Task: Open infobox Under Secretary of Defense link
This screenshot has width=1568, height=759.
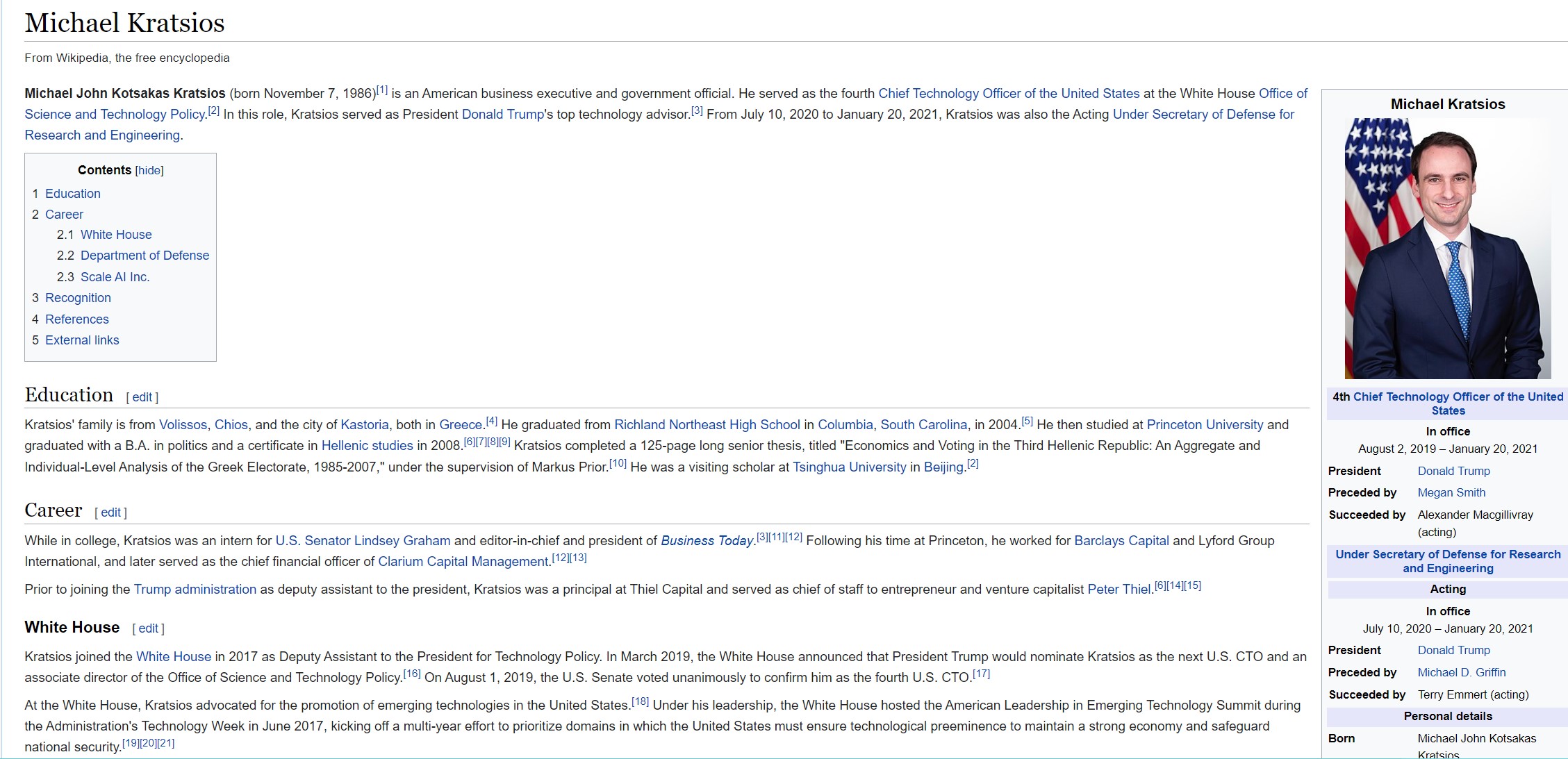Action: point(1448,561)
